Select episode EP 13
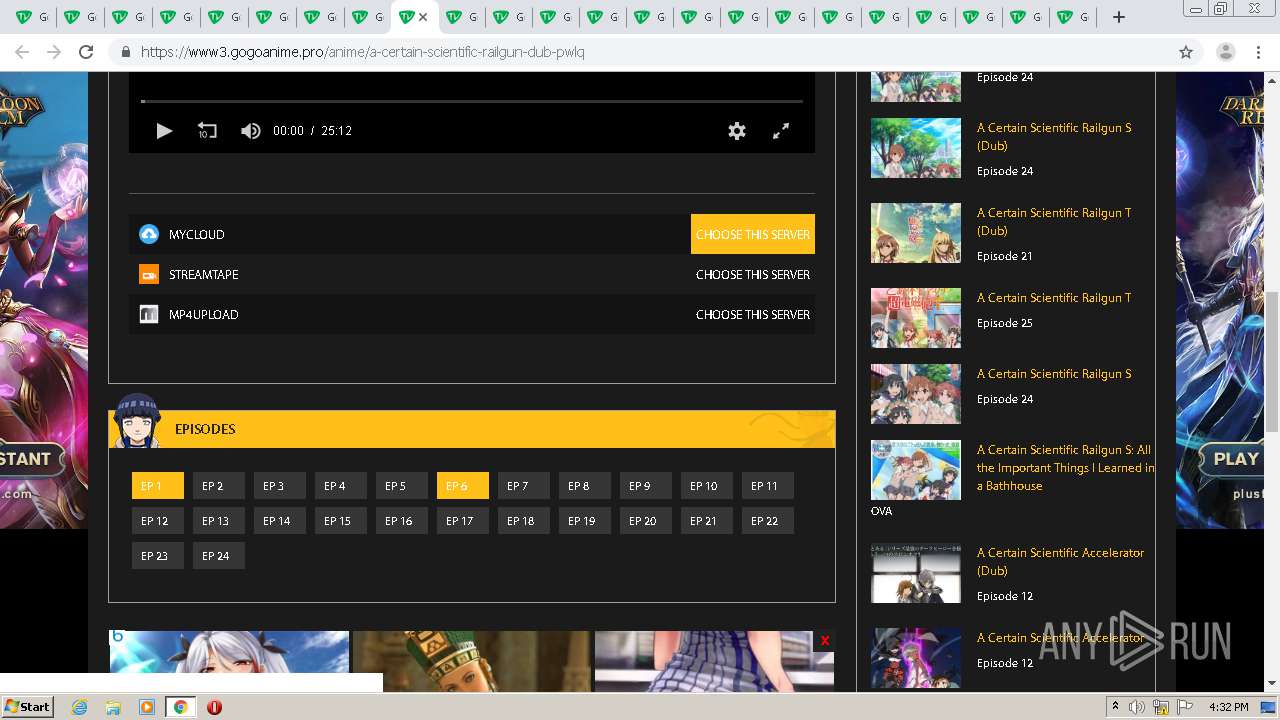This screenshot has width=1280, height=720. coord(219,521)
